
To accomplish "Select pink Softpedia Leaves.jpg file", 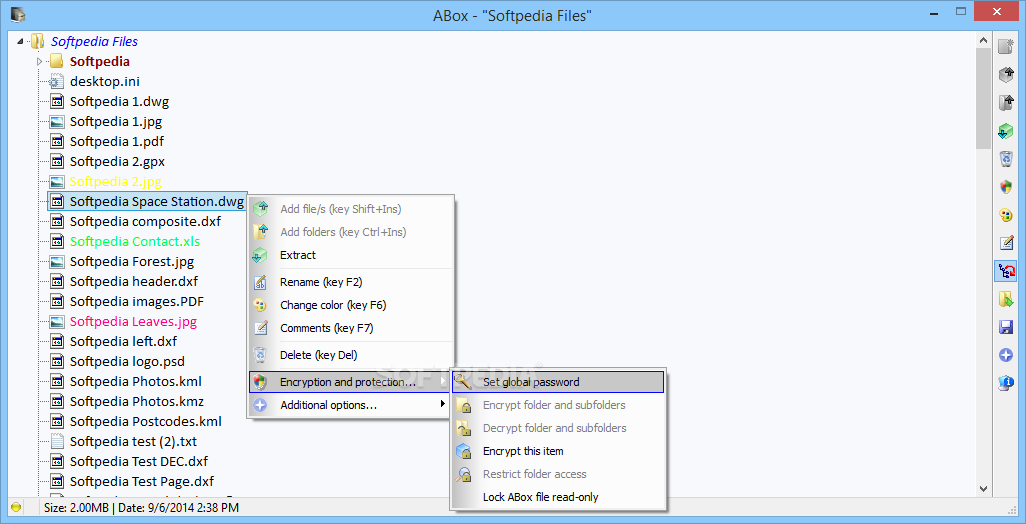I will click(133, 321).
